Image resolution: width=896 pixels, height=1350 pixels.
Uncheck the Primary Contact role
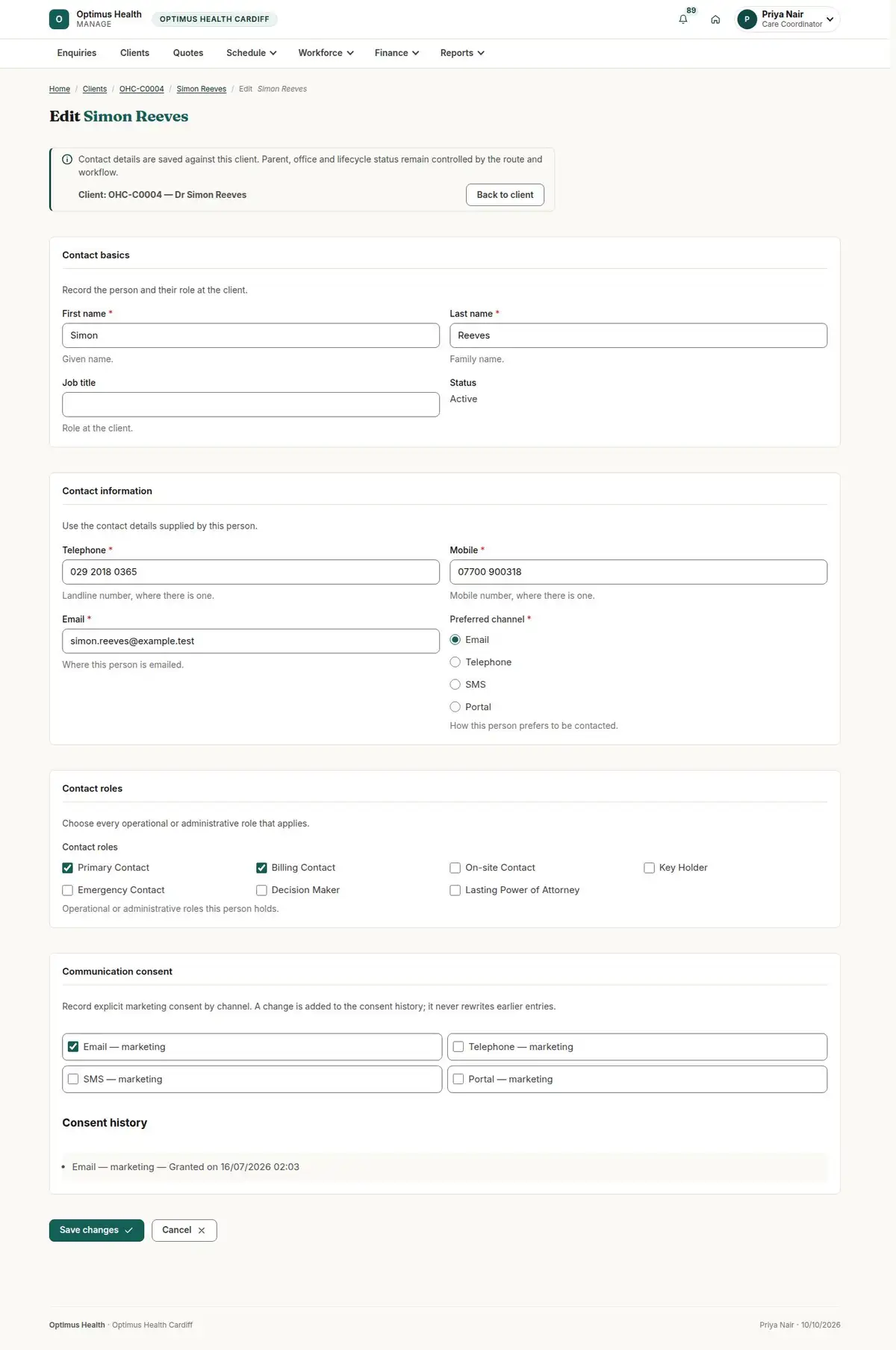(68, 868)
